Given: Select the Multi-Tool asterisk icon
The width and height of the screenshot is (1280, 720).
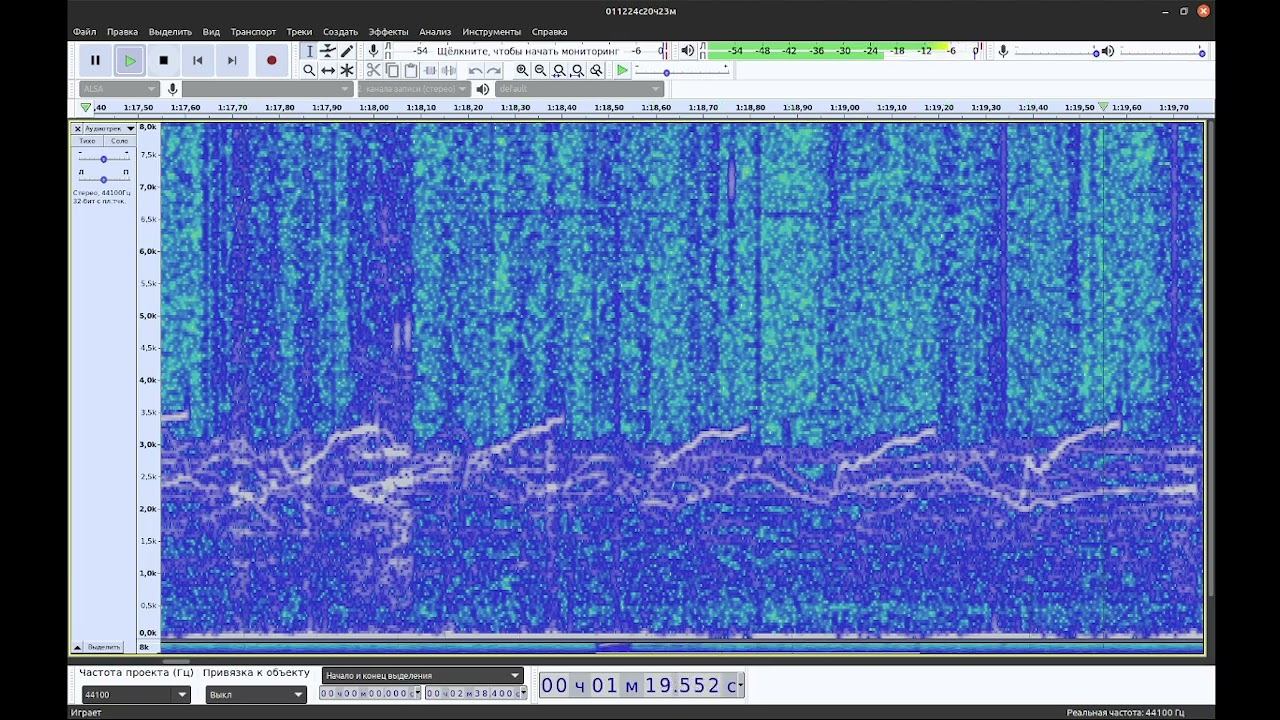Looking at the screenshot, I should 347,70.
